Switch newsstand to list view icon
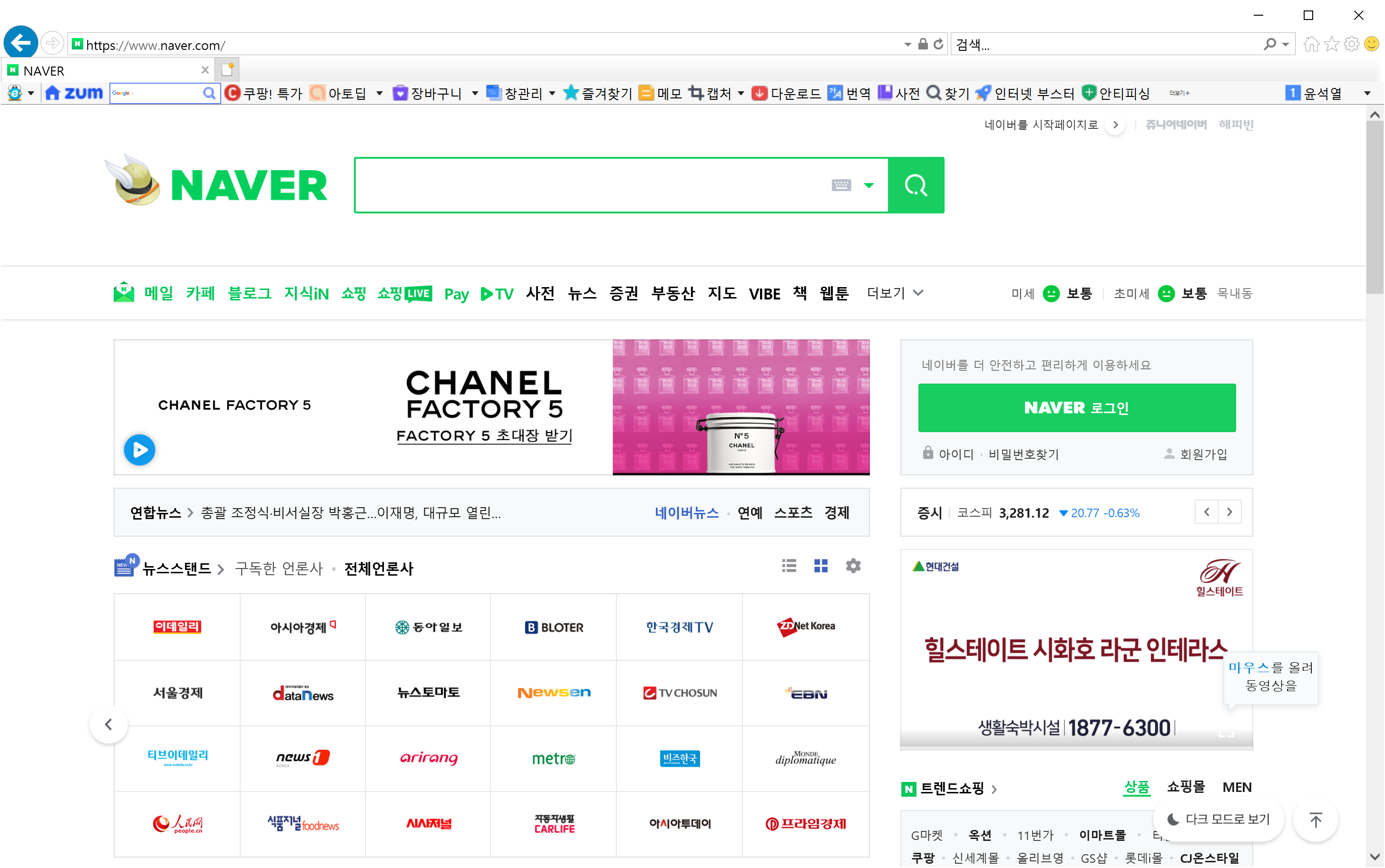 [x=789, y=566]
